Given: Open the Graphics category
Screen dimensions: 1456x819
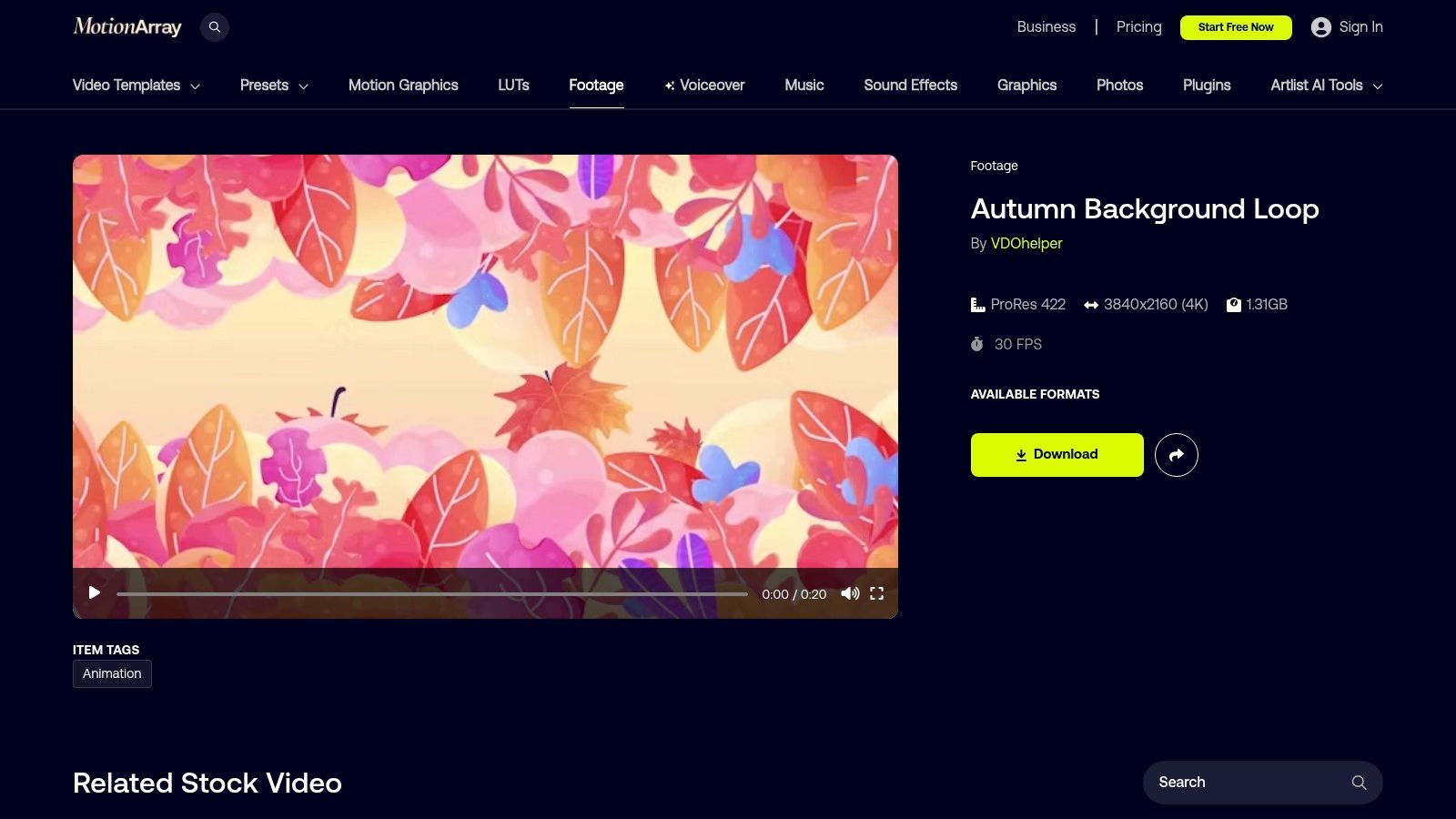Looking at the screenshot, I should click(1026, 85).
